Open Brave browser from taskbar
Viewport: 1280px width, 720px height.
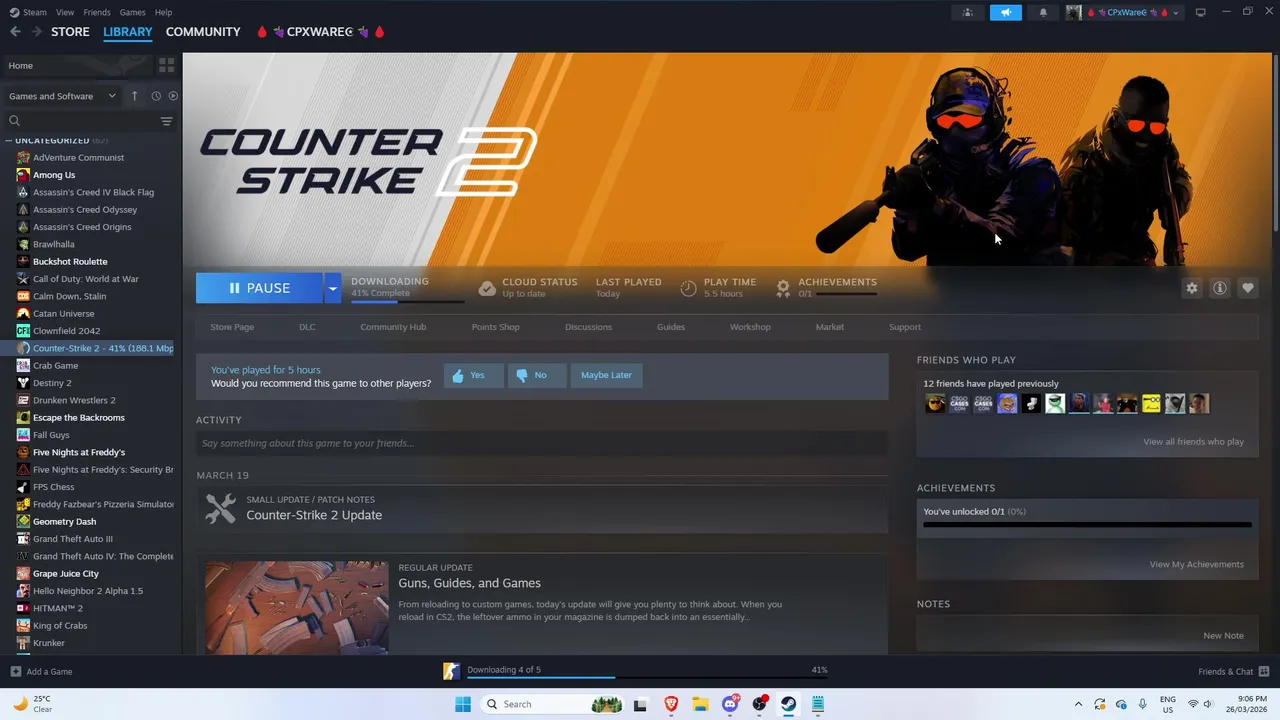(671, 704)
